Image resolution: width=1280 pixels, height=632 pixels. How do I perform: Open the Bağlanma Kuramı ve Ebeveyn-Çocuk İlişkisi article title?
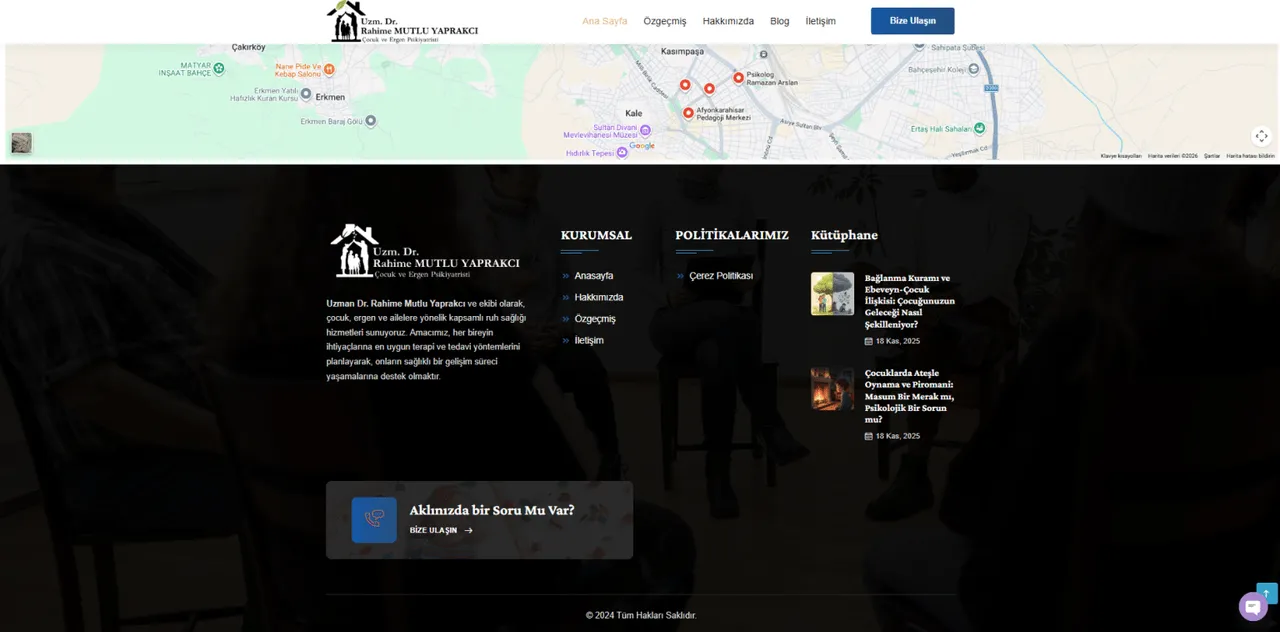click(910, 301)
